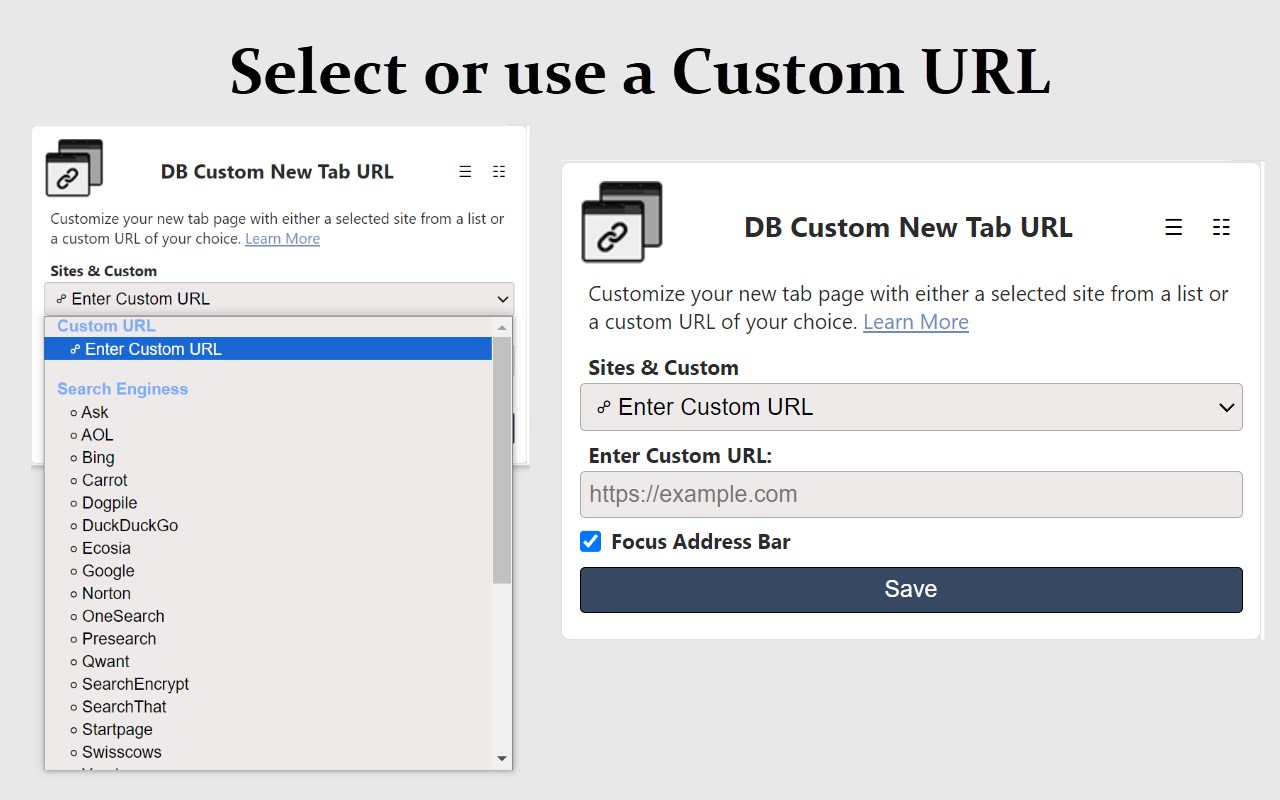Image resolution: width=1280 pixels, height=800 pixels.
Task: Click the extension logo in right popup
Action: pos(622,222)
